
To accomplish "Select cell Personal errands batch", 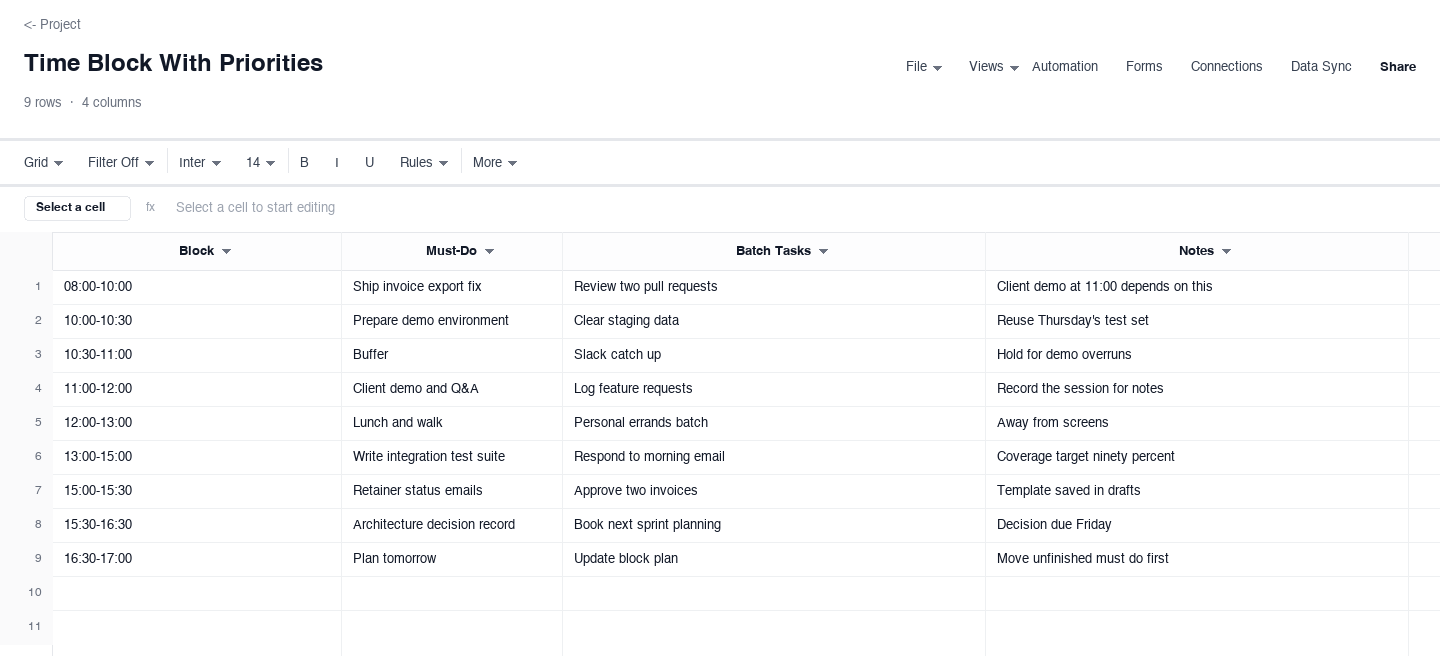I will pyautogui.click(x=774, y=423).
